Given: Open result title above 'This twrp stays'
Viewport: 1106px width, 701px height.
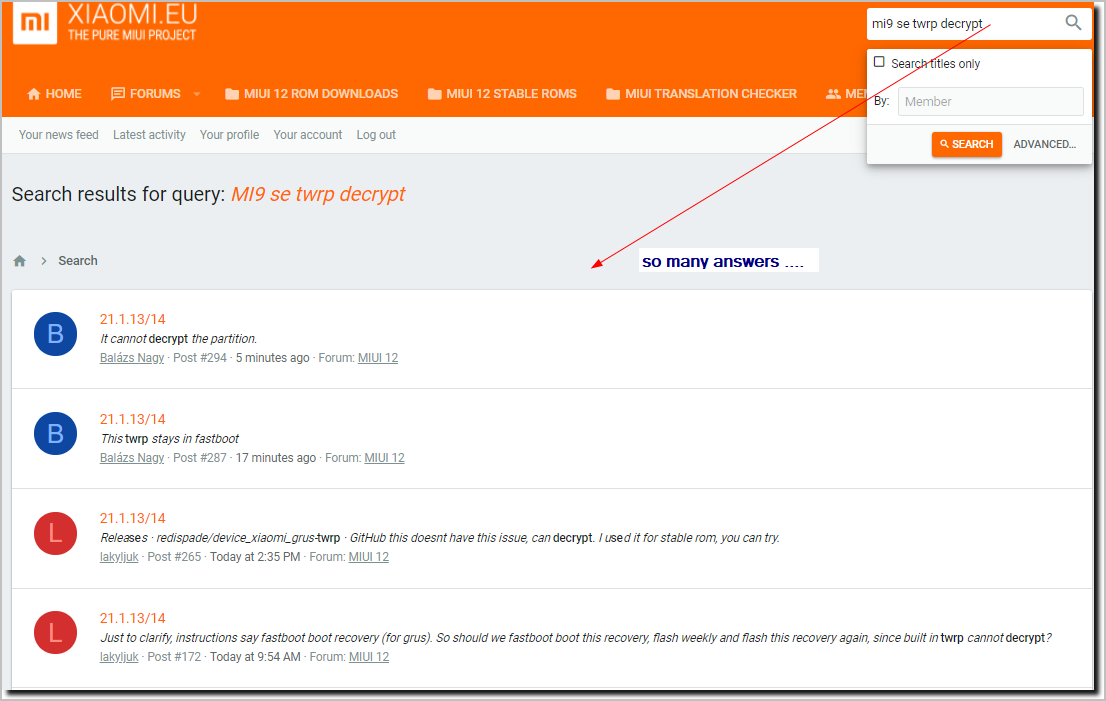Looking at the screenshot, I should click(x=133, y=420).
